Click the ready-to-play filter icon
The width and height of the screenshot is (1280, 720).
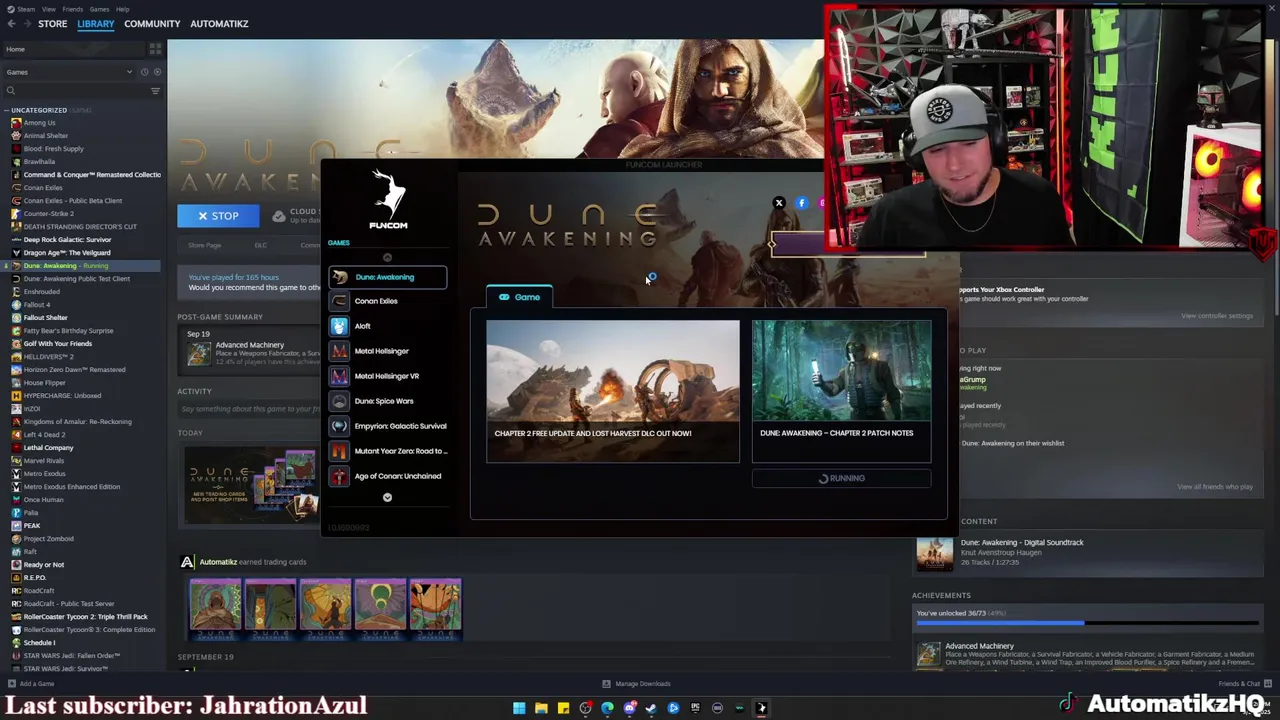[x=157, y=72]
